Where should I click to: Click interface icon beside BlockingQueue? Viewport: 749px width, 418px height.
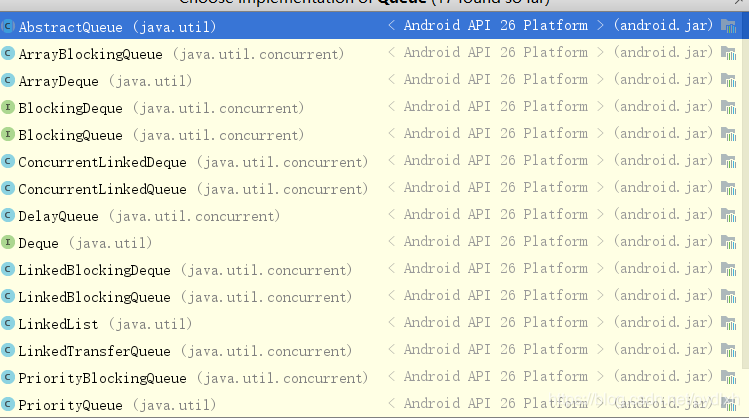point(8,134)
